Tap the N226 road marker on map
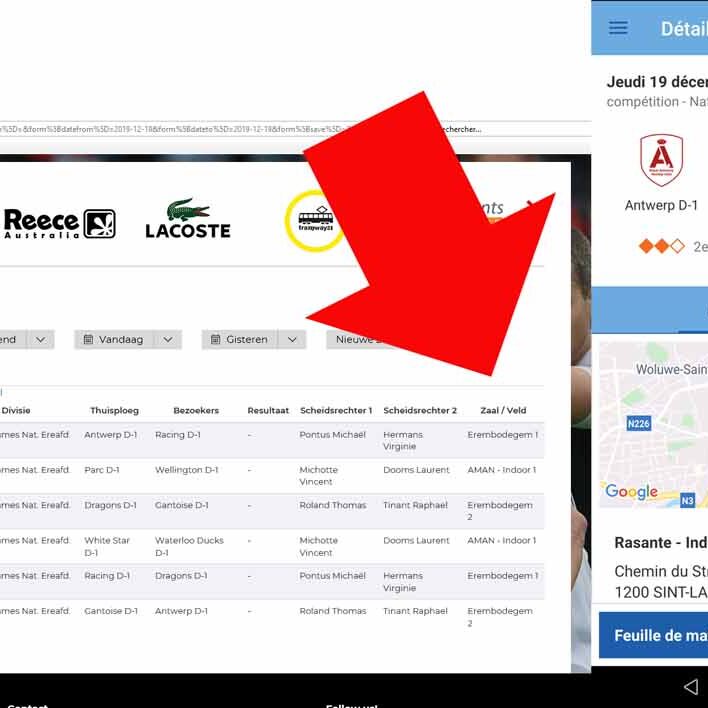 [638, 424]
